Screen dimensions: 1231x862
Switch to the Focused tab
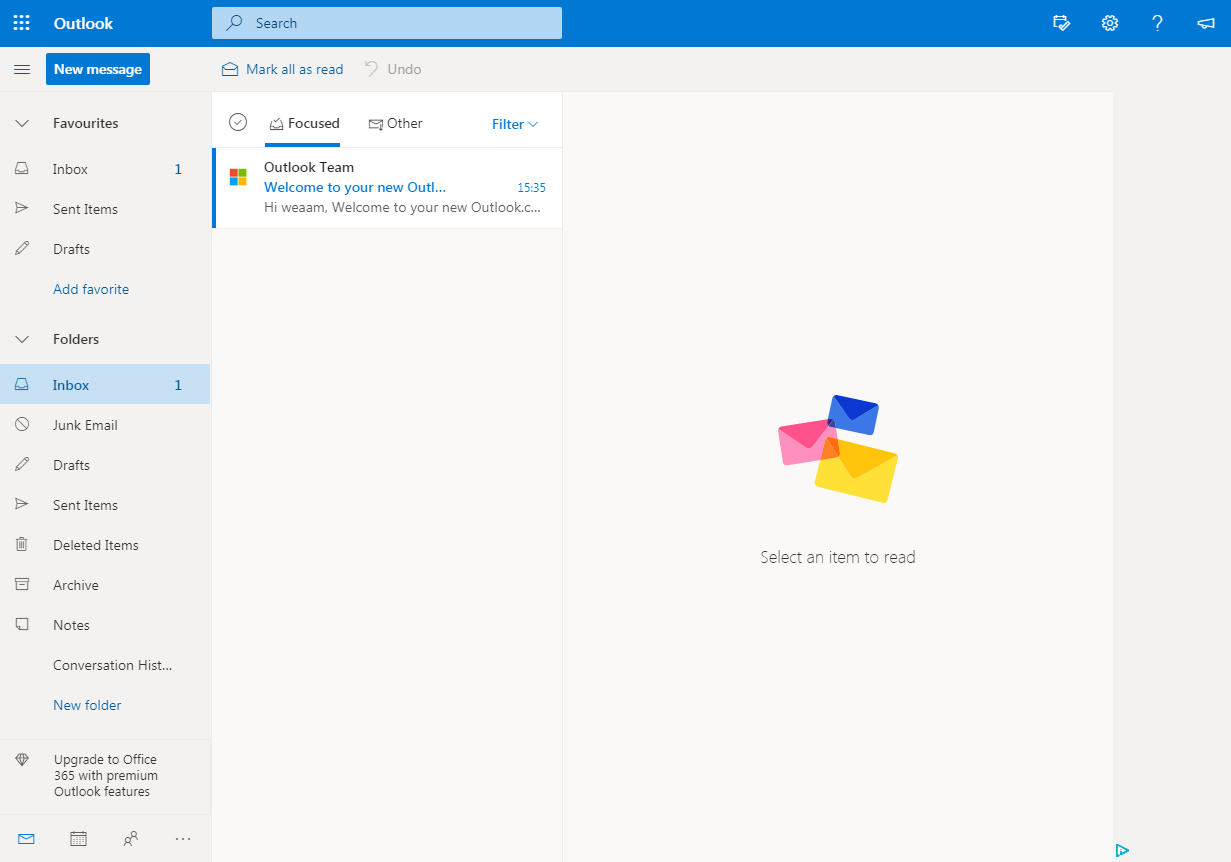pyautogui.click(x=304, y=124)
